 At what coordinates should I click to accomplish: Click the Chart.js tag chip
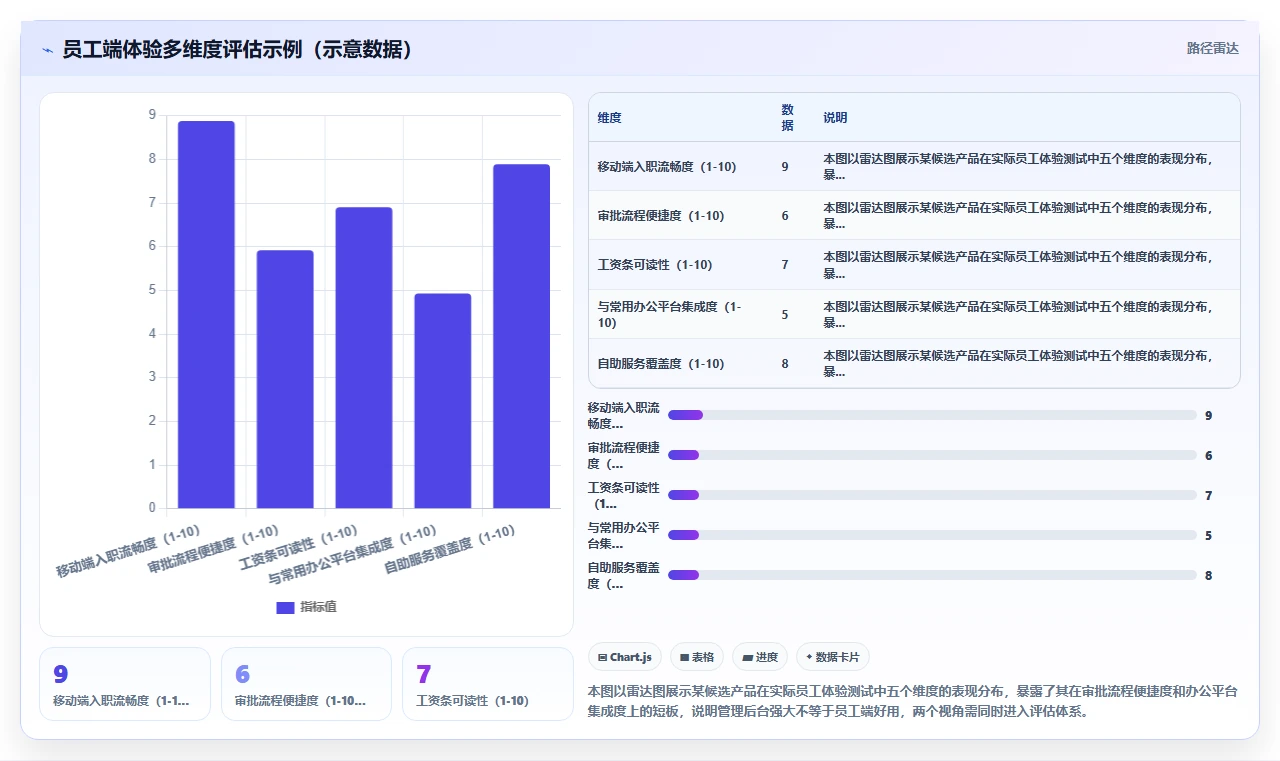(625, 657)
